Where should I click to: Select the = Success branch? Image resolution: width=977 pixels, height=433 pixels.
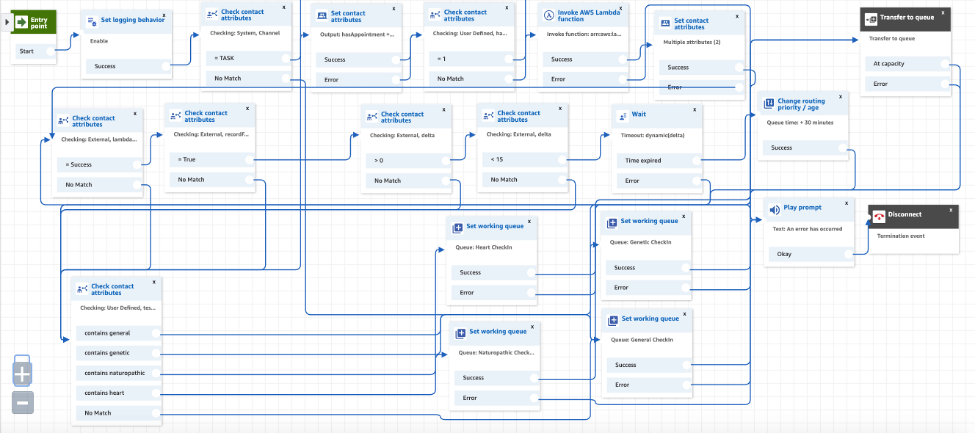100,165
